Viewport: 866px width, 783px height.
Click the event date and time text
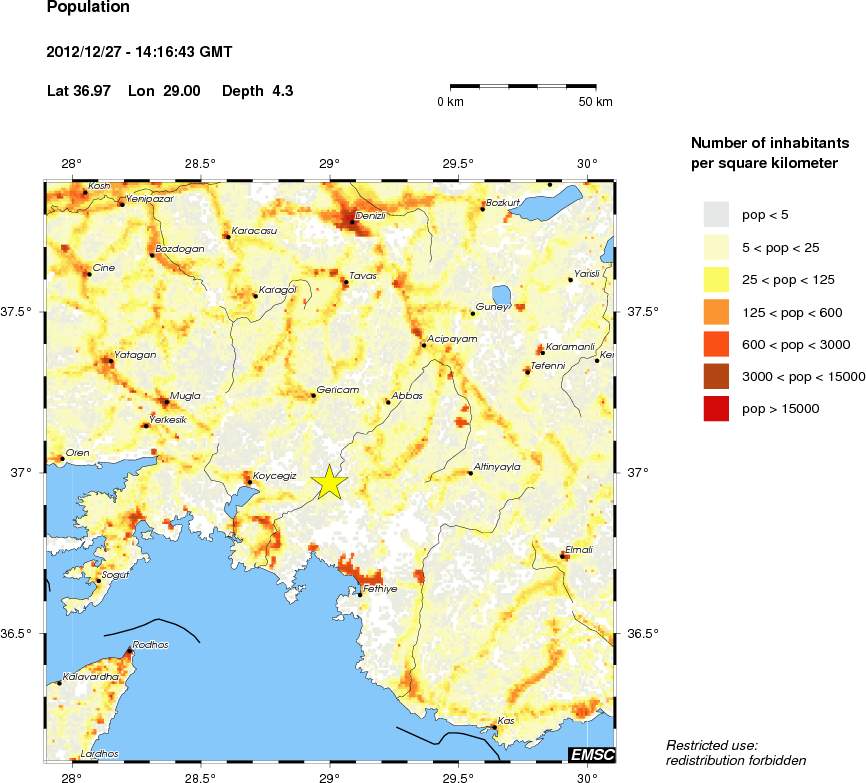coord(140,51)
